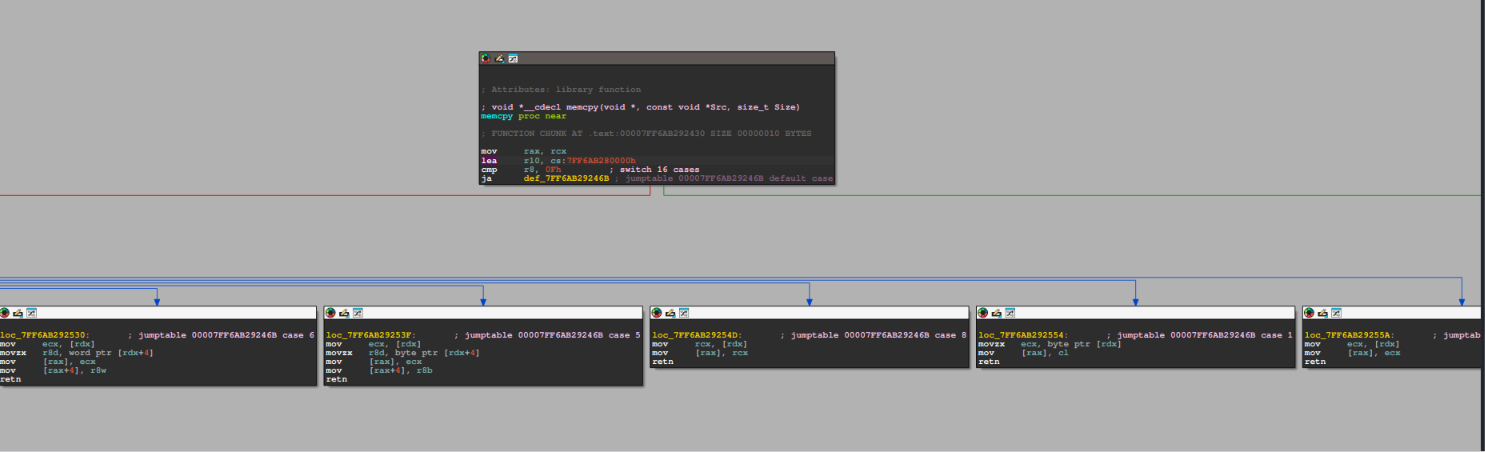Click 'jumptable 00007FF6AB29246B case 8' comment
Screen dimensions: 1485x452
[x=873, y=335]
